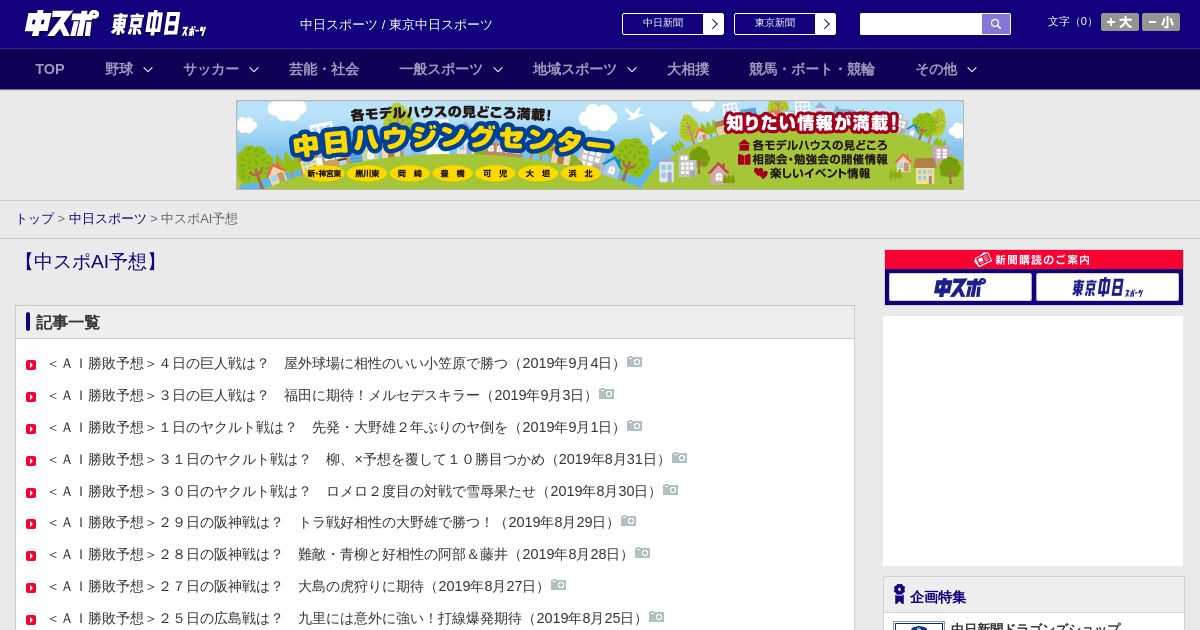The width and height of the screenshot is (1200, 630).
Task: Expand the サッカー dropdown chevron
Action: tap(254, 69)
